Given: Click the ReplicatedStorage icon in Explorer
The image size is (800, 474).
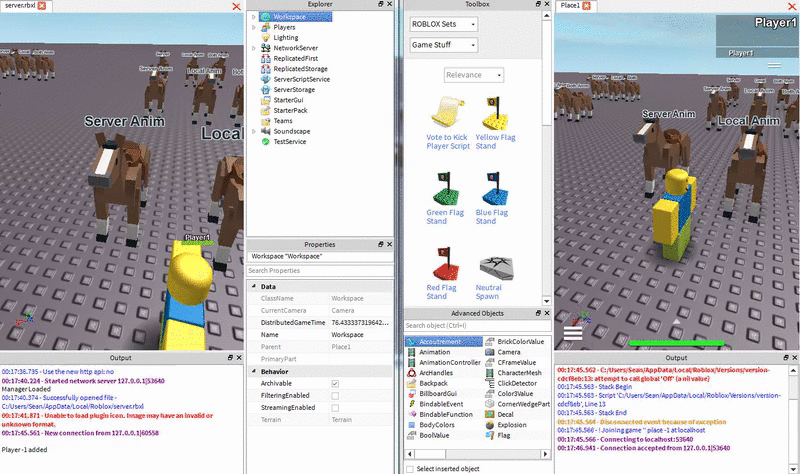Looking at the screenshot, I should pyautogui.click(x=265, y=69).
